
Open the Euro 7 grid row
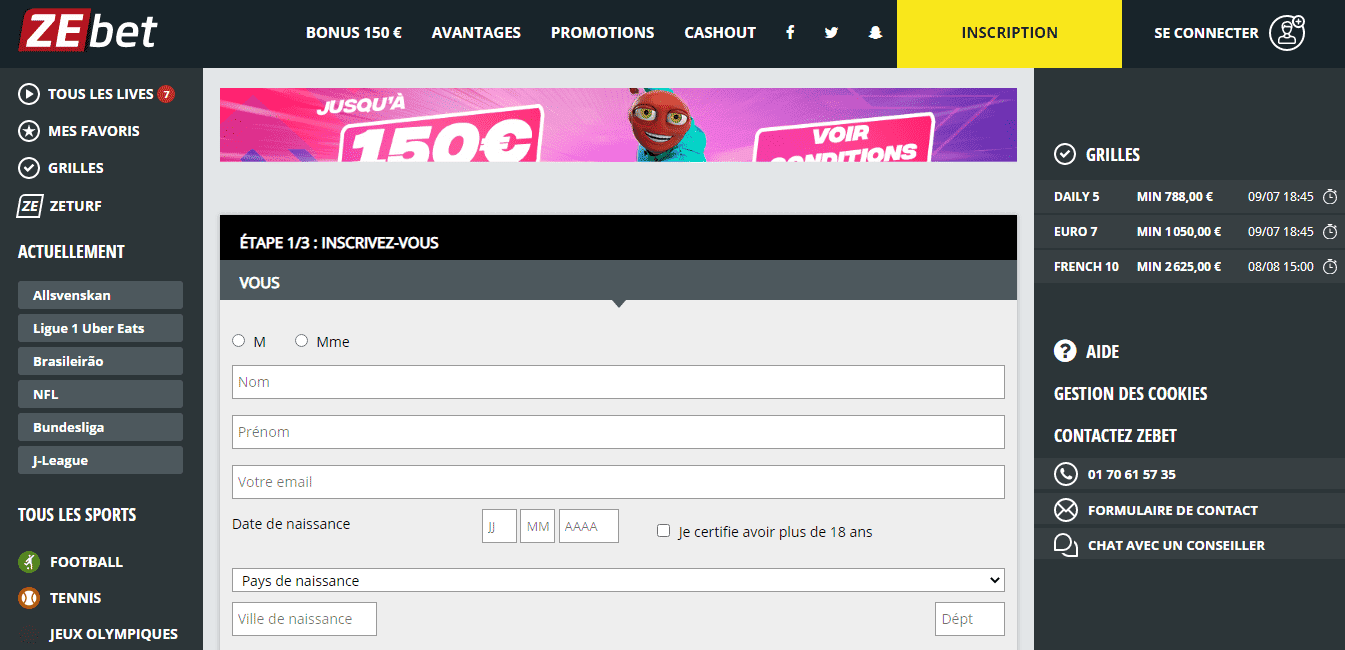pyautogui.click(x=1190, y=232)
